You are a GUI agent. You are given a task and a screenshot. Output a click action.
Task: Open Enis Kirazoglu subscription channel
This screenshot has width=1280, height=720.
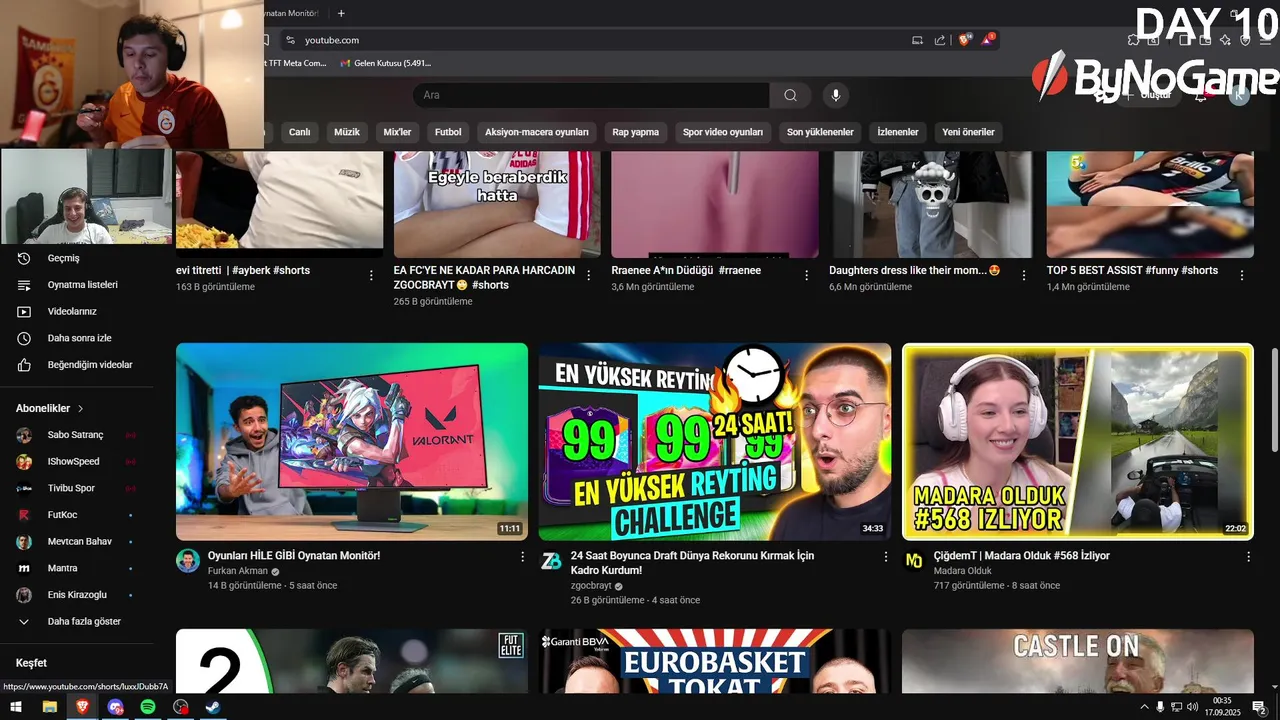77,595
